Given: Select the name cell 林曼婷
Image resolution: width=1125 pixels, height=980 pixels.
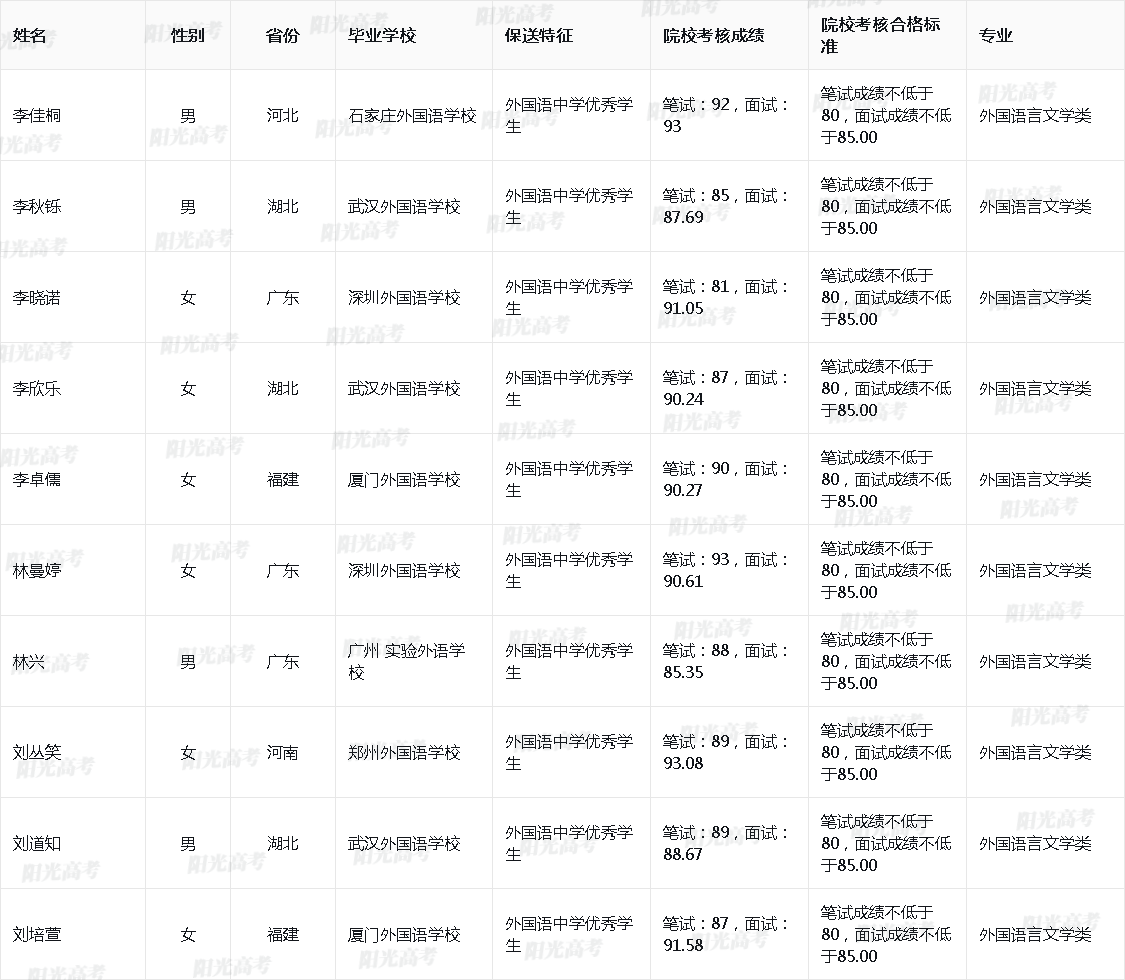Looking at the screenshot, I should (x=37, y=571).
